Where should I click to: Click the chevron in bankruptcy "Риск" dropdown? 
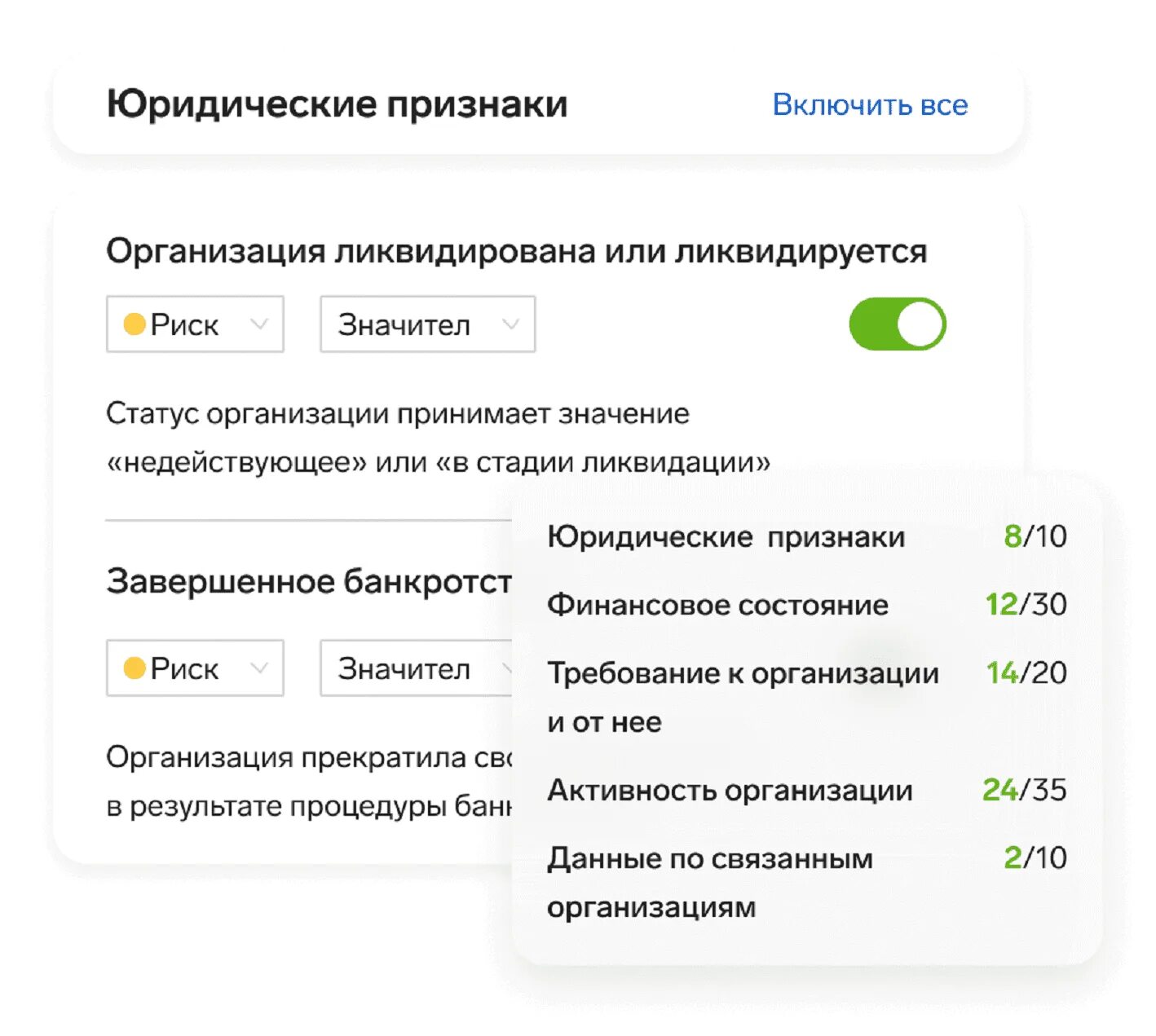coord(259,668)
